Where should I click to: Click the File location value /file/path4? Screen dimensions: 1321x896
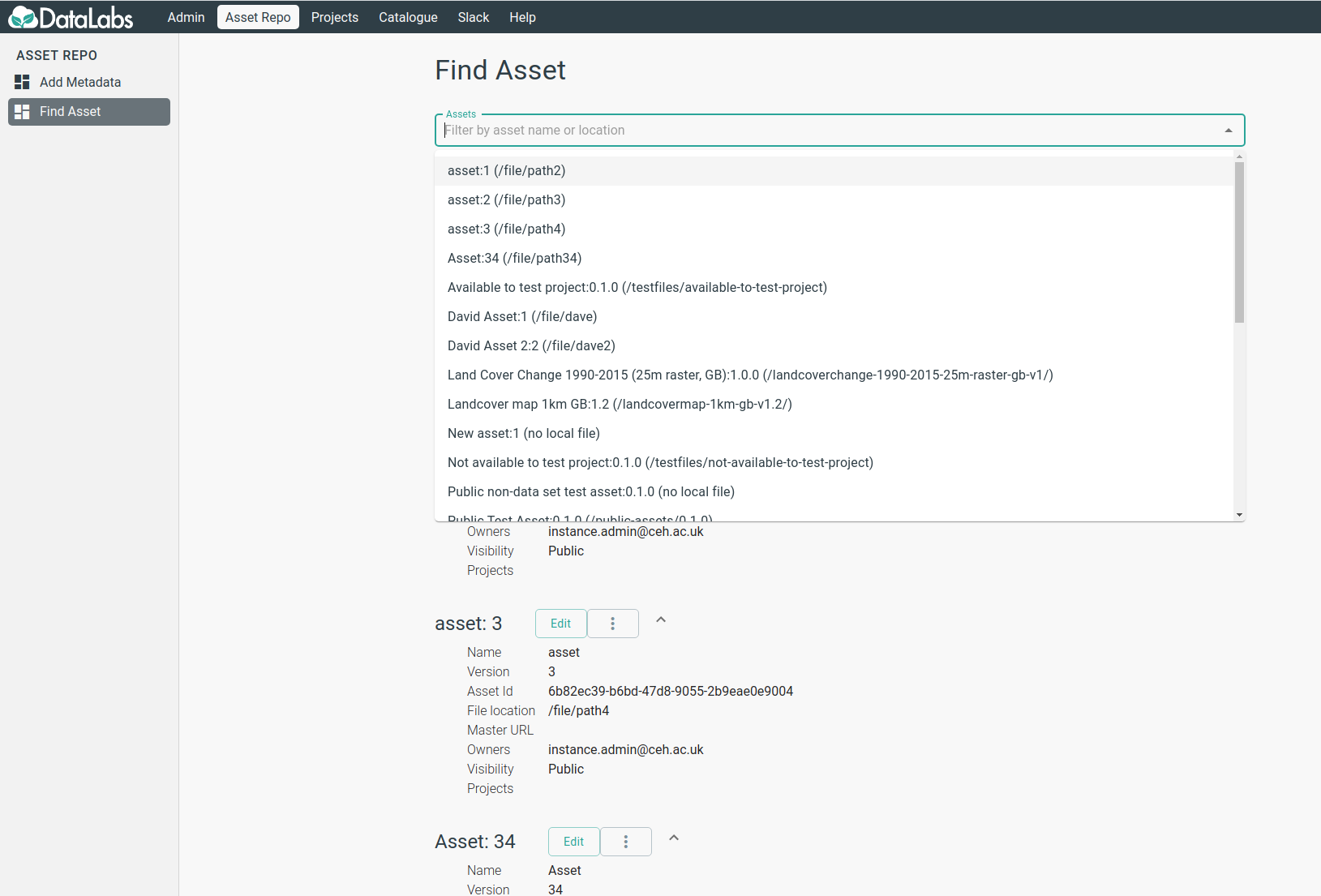[578, 711]
